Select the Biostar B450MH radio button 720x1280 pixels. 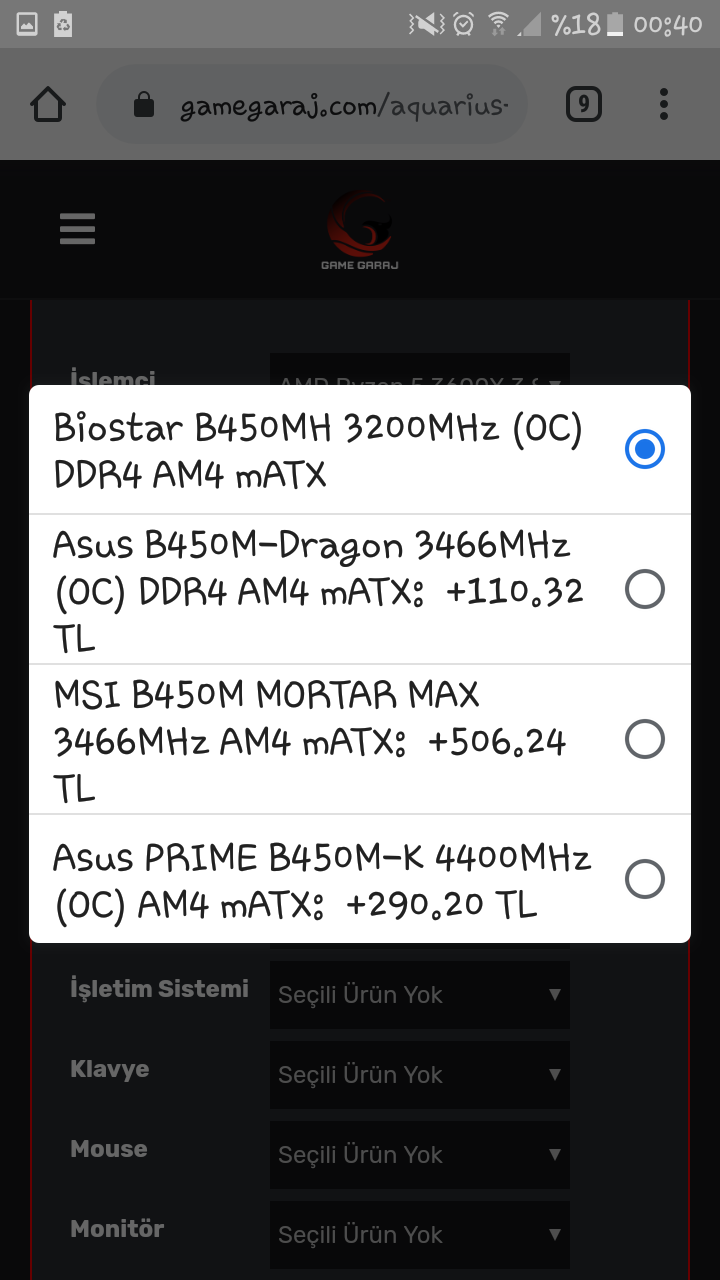click(644, 449)
